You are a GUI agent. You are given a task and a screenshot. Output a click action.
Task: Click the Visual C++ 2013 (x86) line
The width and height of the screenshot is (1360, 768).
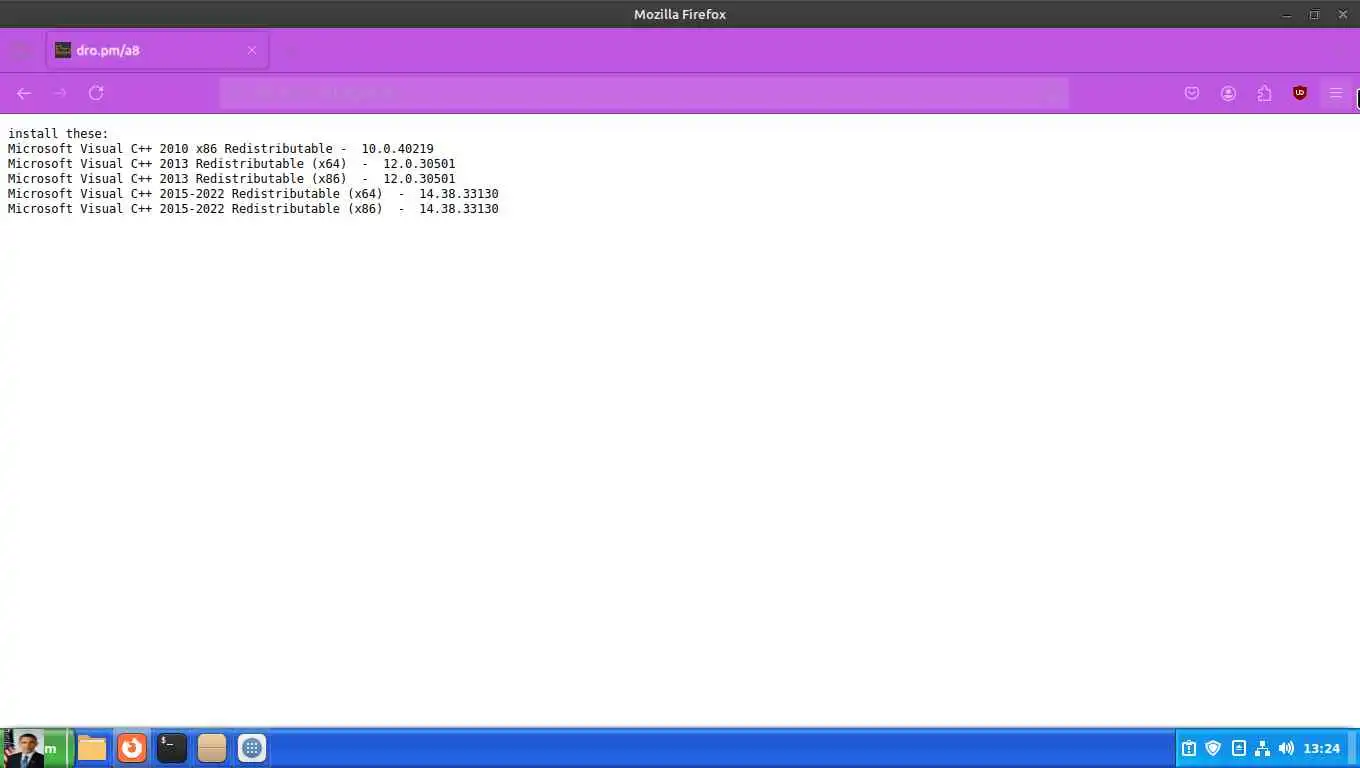[232, 179]
